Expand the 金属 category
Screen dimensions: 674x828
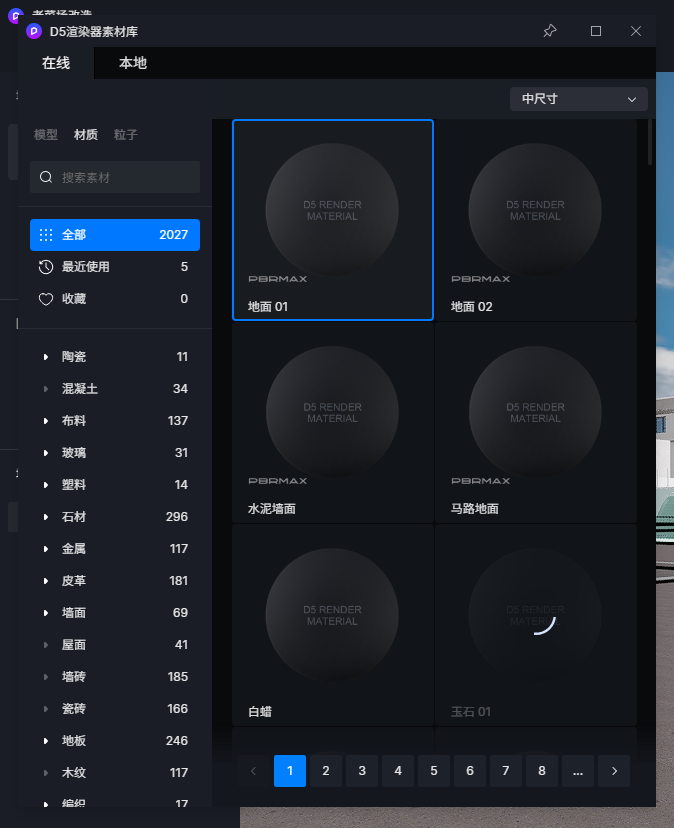46,549
